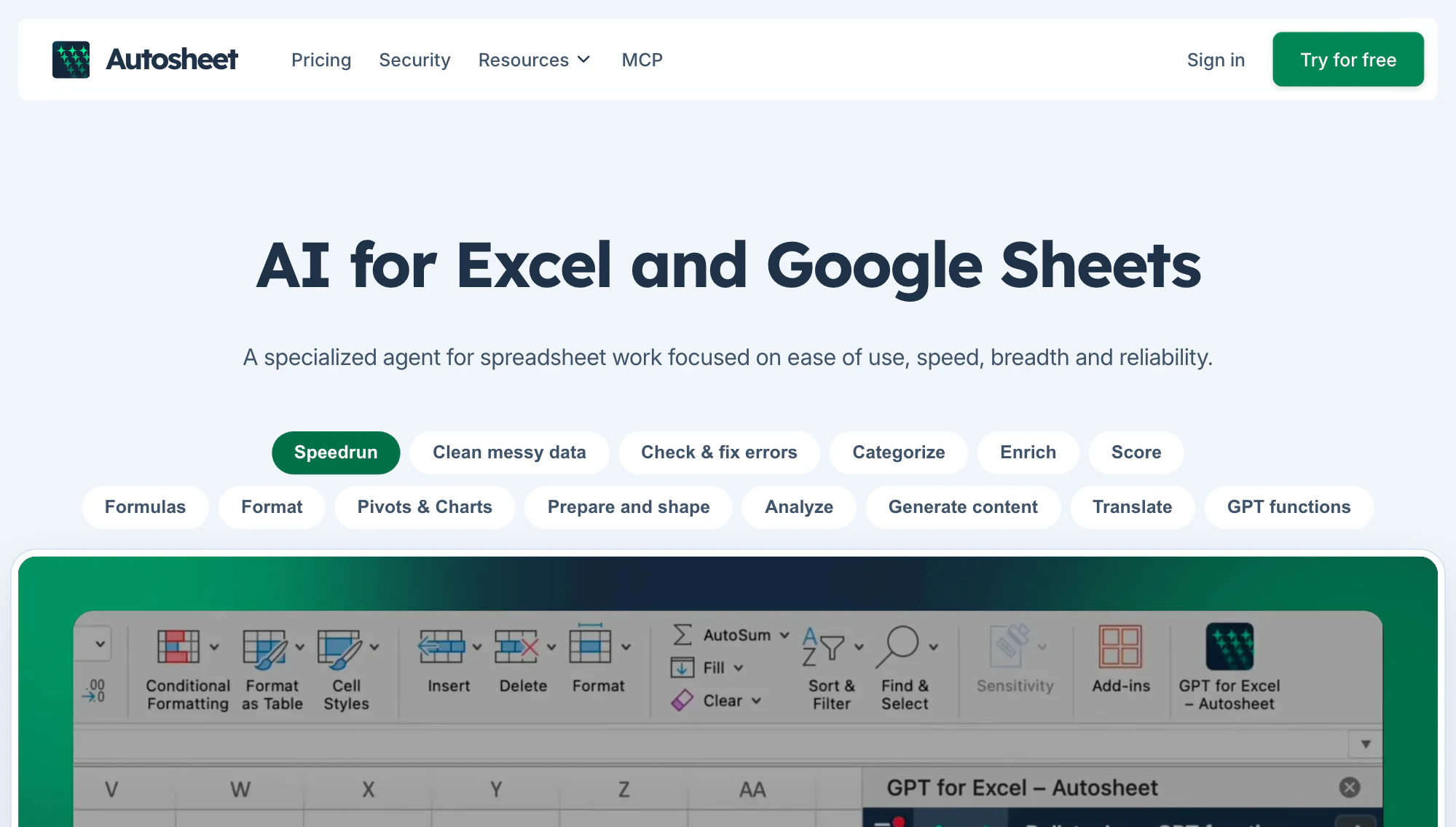
Task: Open Cell Styles icon
Action: point(339,648)
